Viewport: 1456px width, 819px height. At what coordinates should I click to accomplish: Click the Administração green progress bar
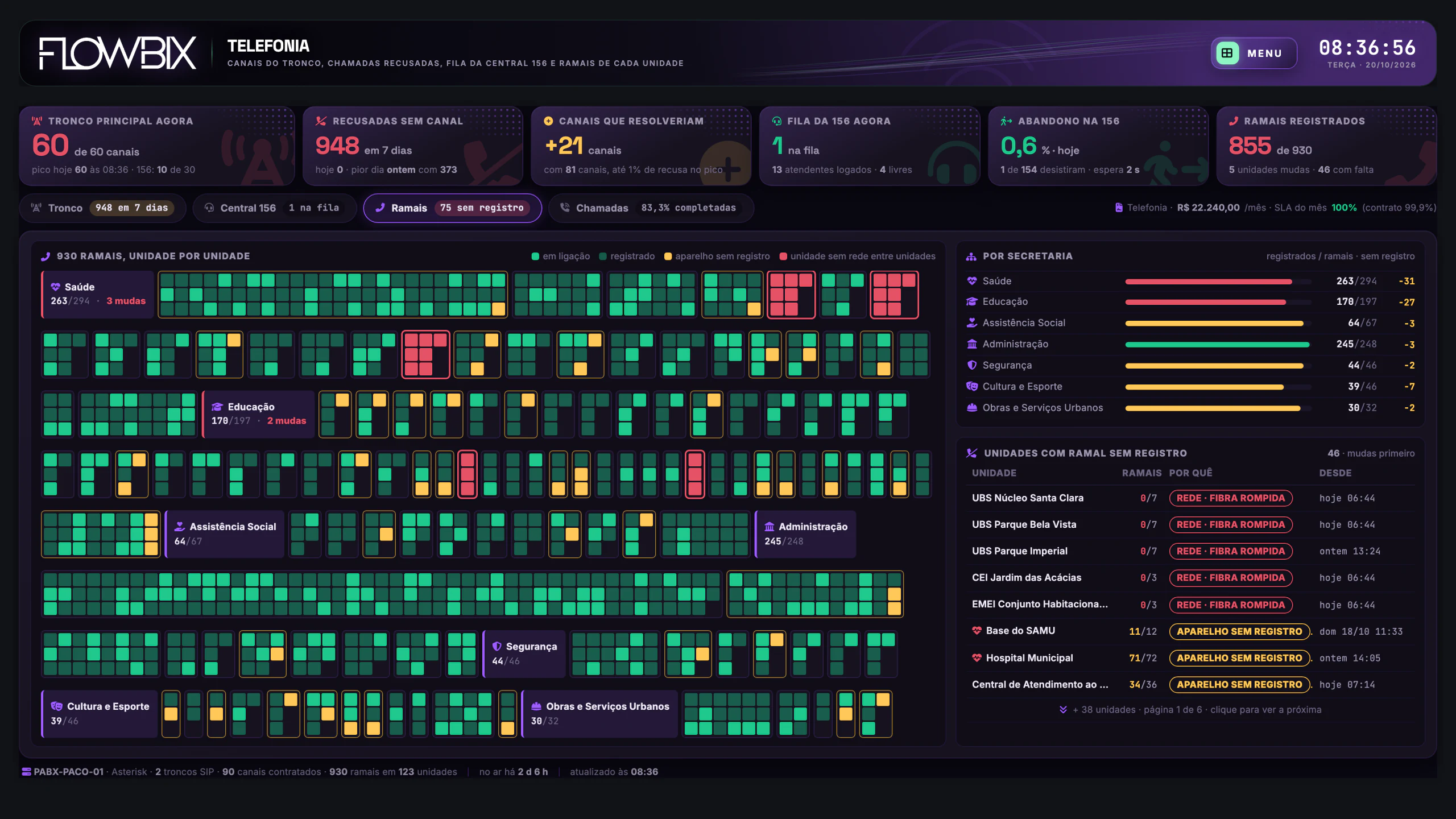click(x=1218, y=345)
